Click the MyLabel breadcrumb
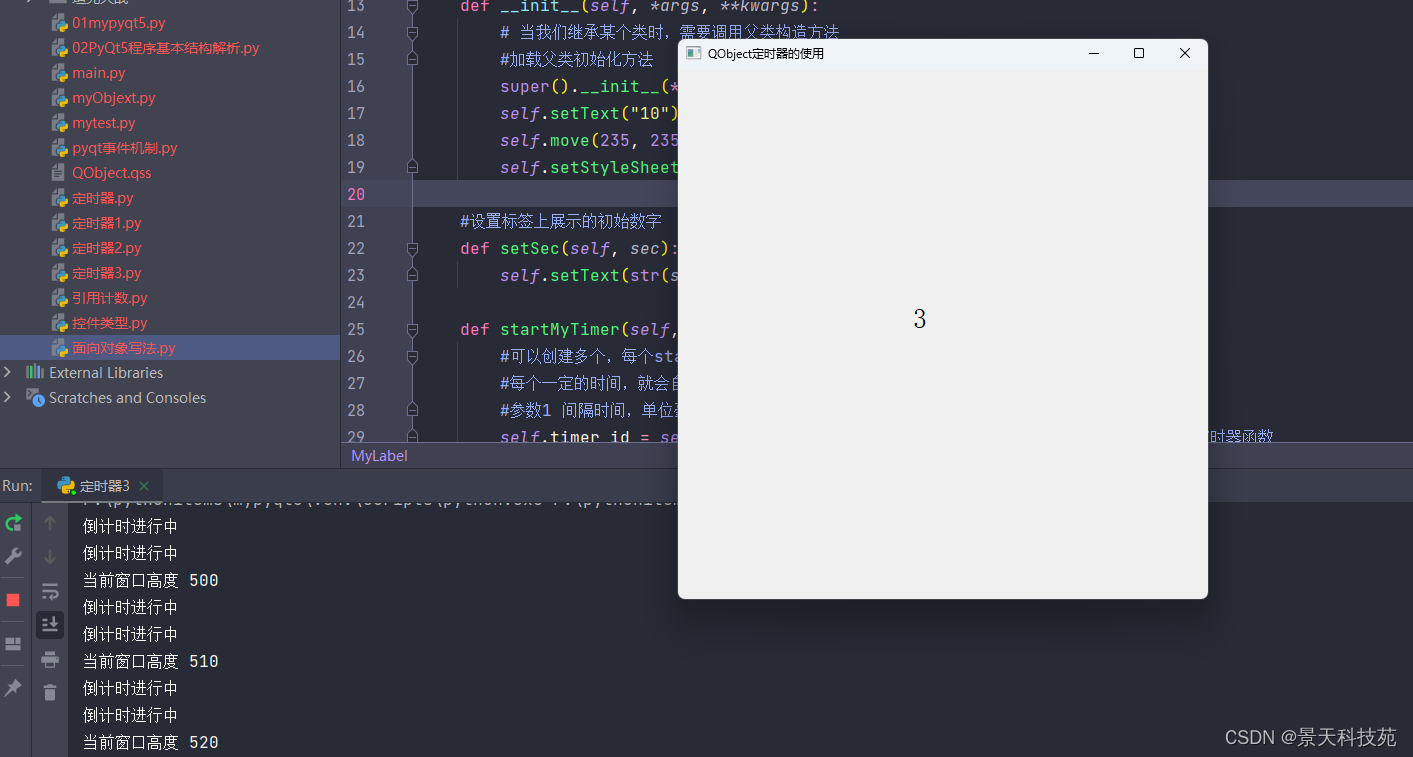The image size is (1413, 757). (379, 455)
